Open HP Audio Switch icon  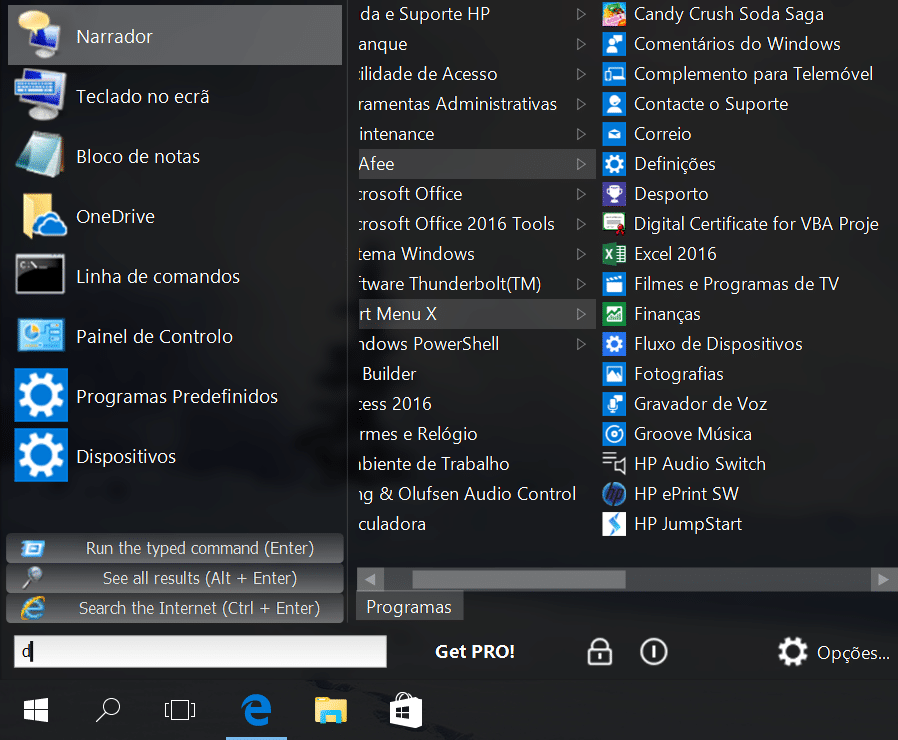pos(614,463)
